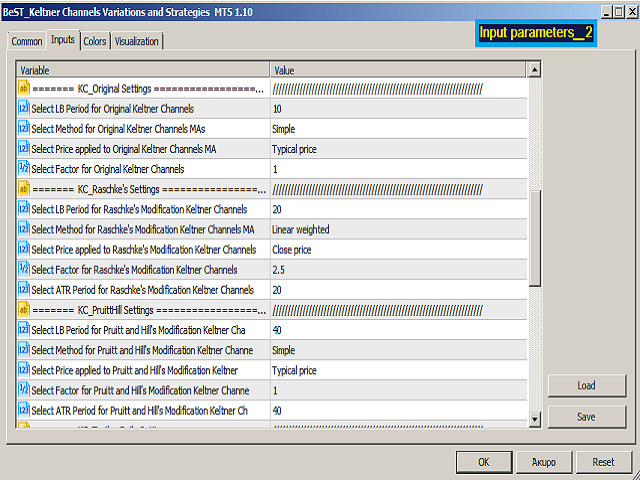Screen dimensions: 640x480
Task: Click the integer icon beside Original Keltner LB Period
Action: pos(24,109)
